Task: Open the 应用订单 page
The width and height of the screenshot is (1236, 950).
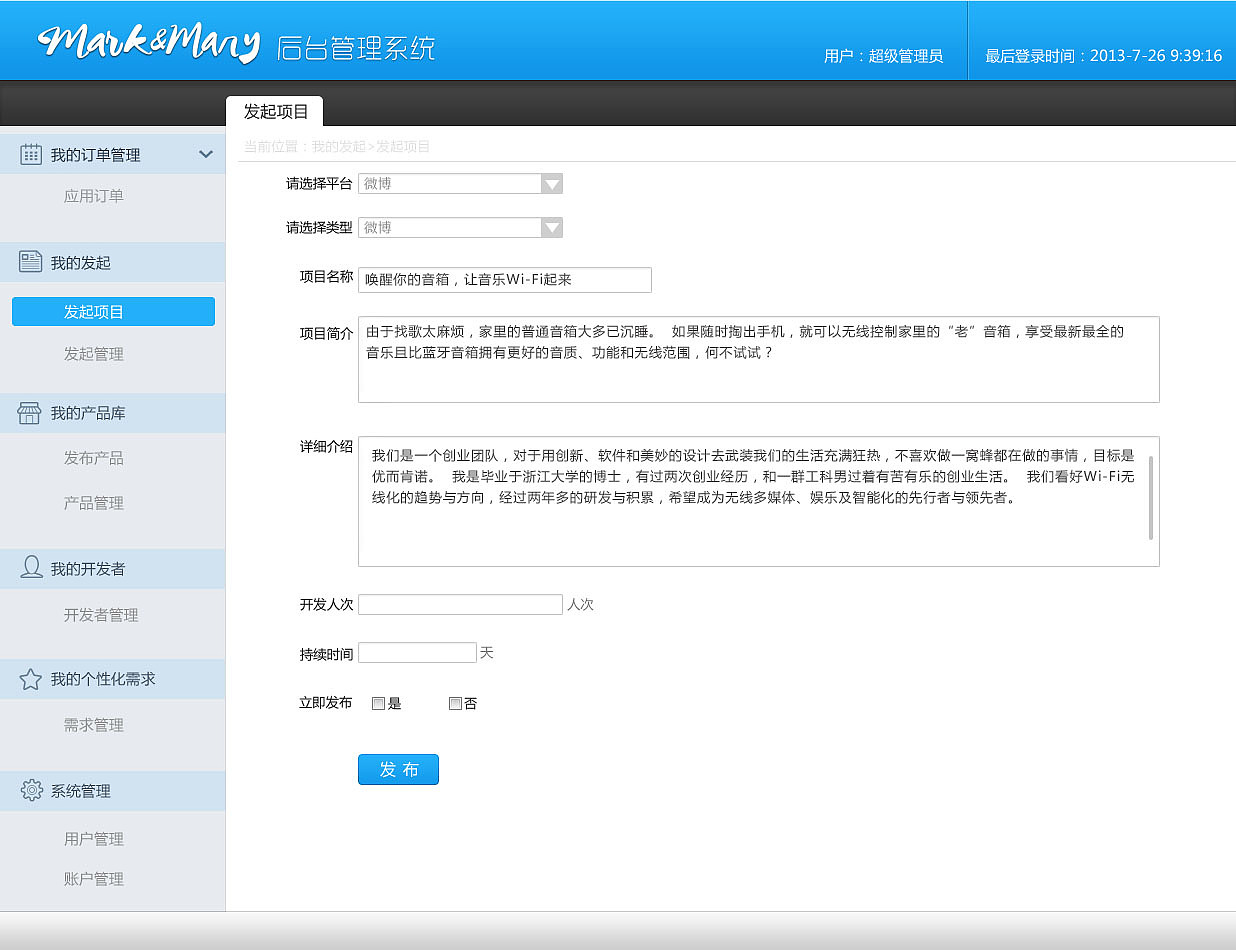Action: [x=93, y=195]
